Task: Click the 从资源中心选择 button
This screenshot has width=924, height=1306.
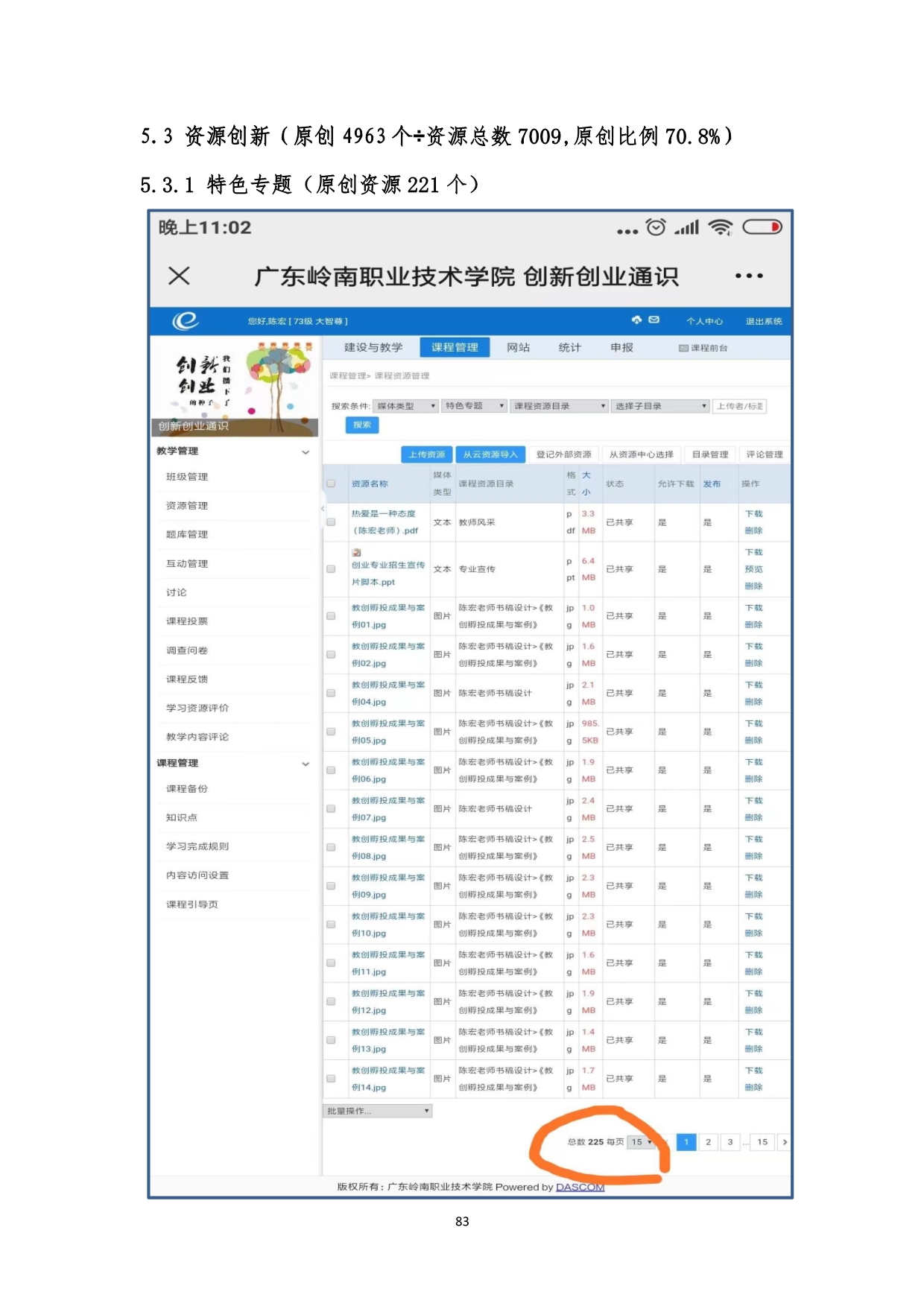Action: click(642, 454)
